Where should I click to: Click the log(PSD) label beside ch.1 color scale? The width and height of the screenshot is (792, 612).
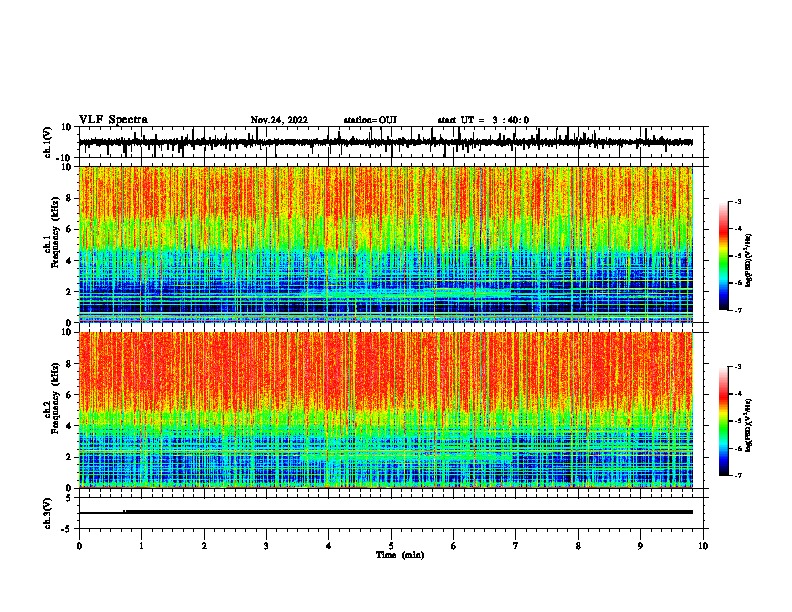tap(748, 261)
